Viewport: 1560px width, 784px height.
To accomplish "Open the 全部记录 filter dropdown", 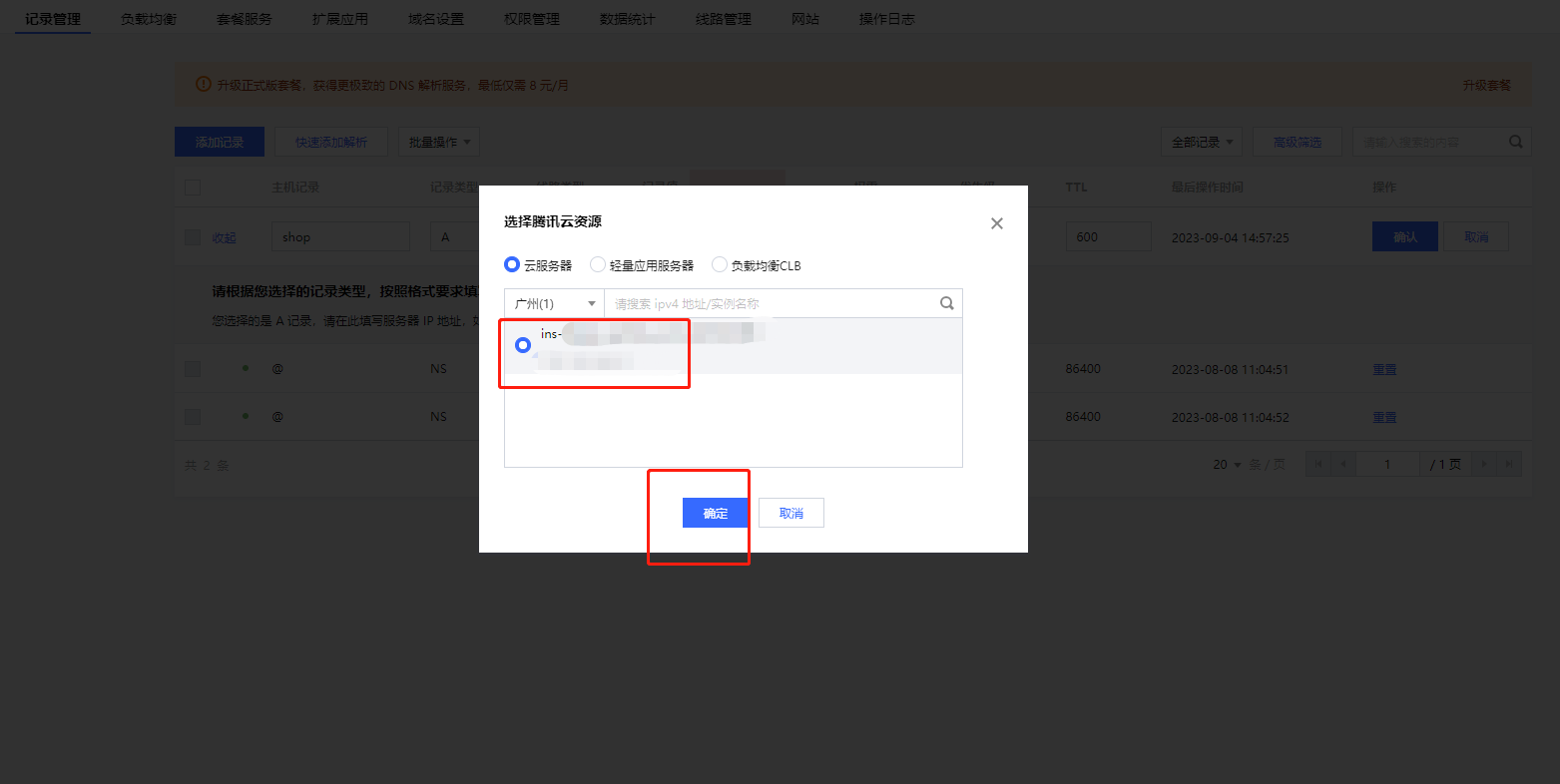I will coord(1202,142).
